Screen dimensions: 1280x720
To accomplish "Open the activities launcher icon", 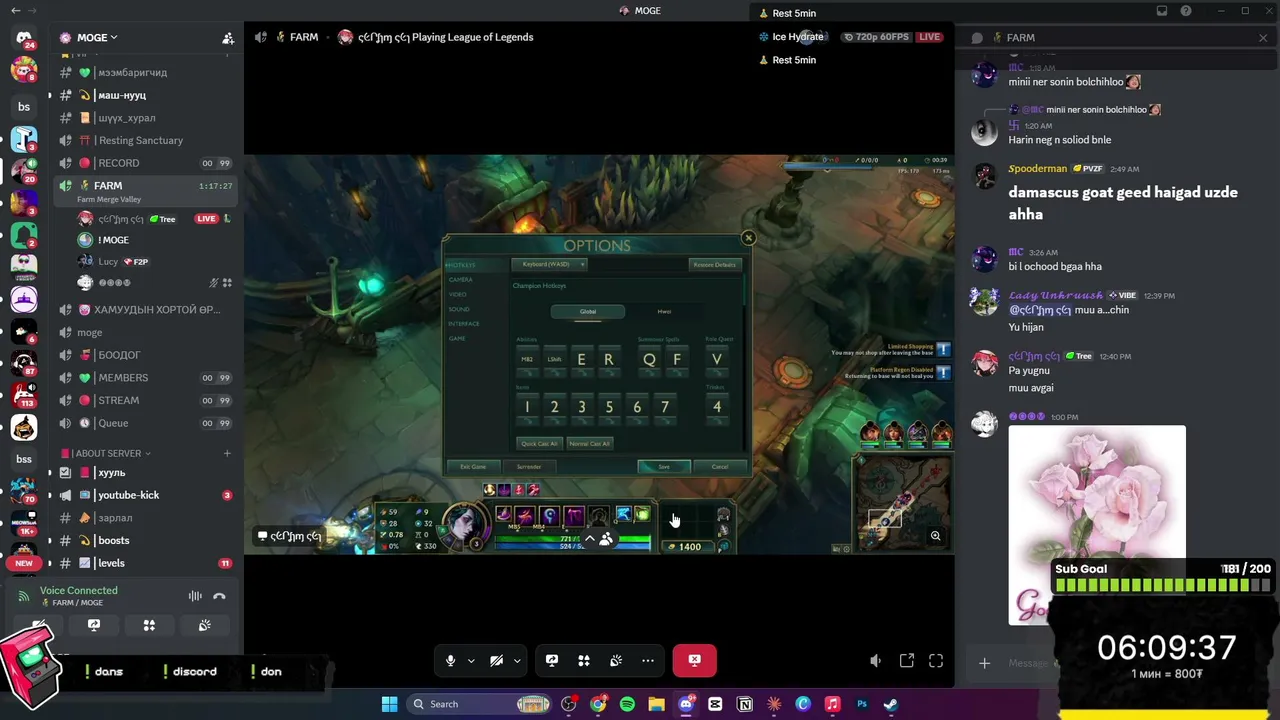I will coord(584,660).
